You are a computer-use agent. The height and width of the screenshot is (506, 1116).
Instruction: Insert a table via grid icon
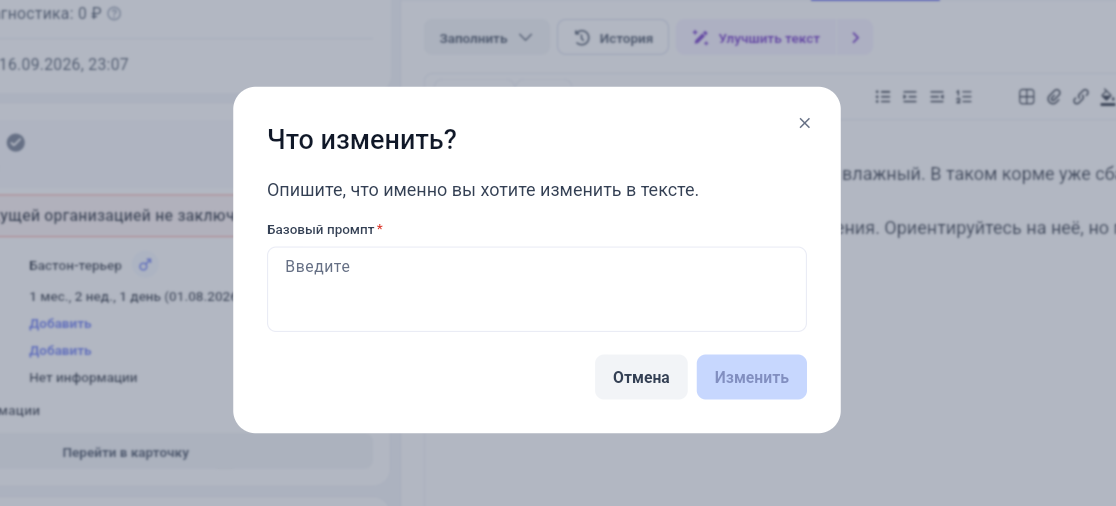point(1026,97)
